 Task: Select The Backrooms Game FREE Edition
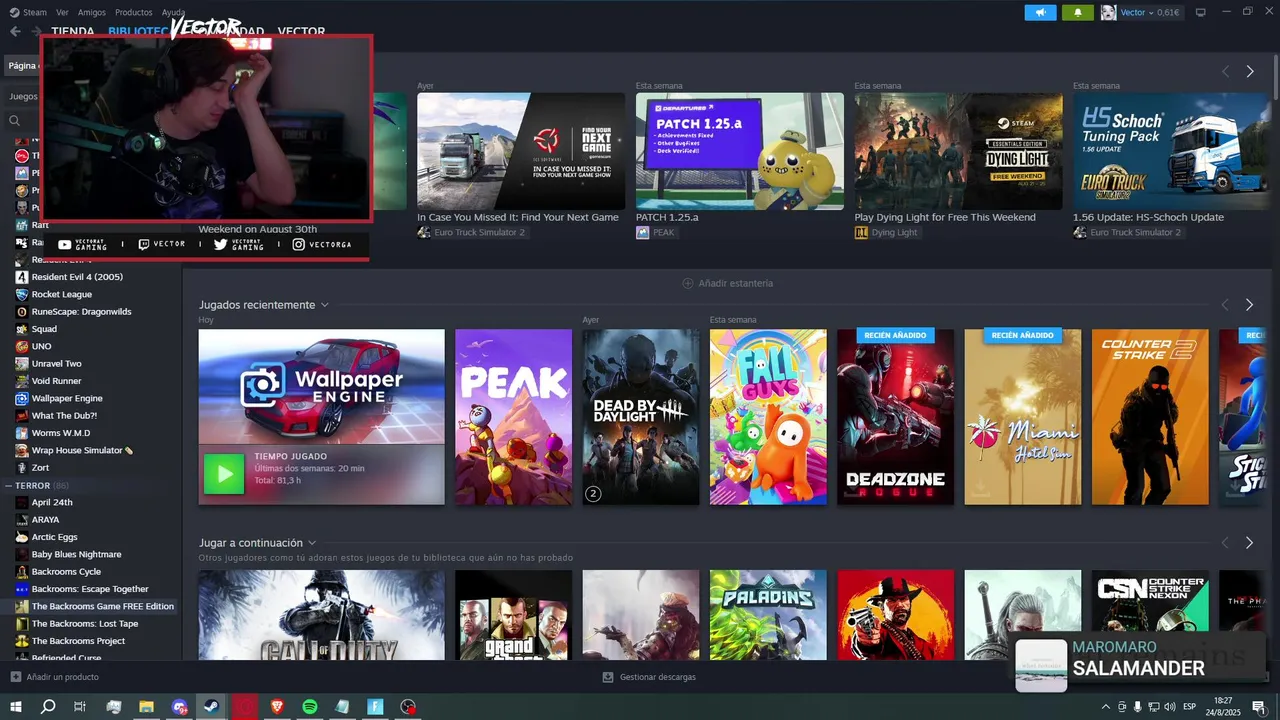103,606
